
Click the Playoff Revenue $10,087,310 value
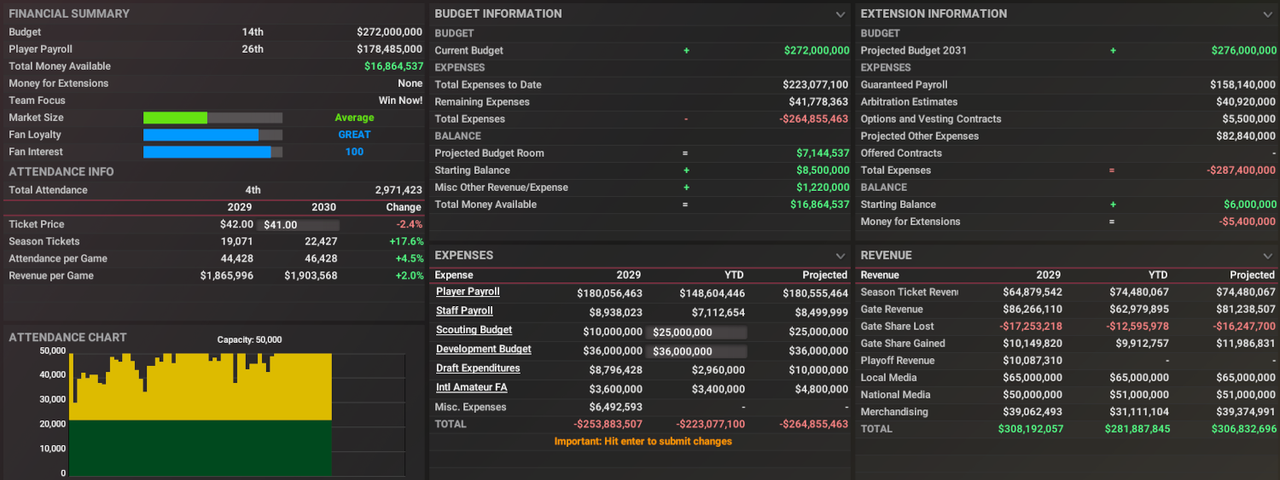(1033, 360)
